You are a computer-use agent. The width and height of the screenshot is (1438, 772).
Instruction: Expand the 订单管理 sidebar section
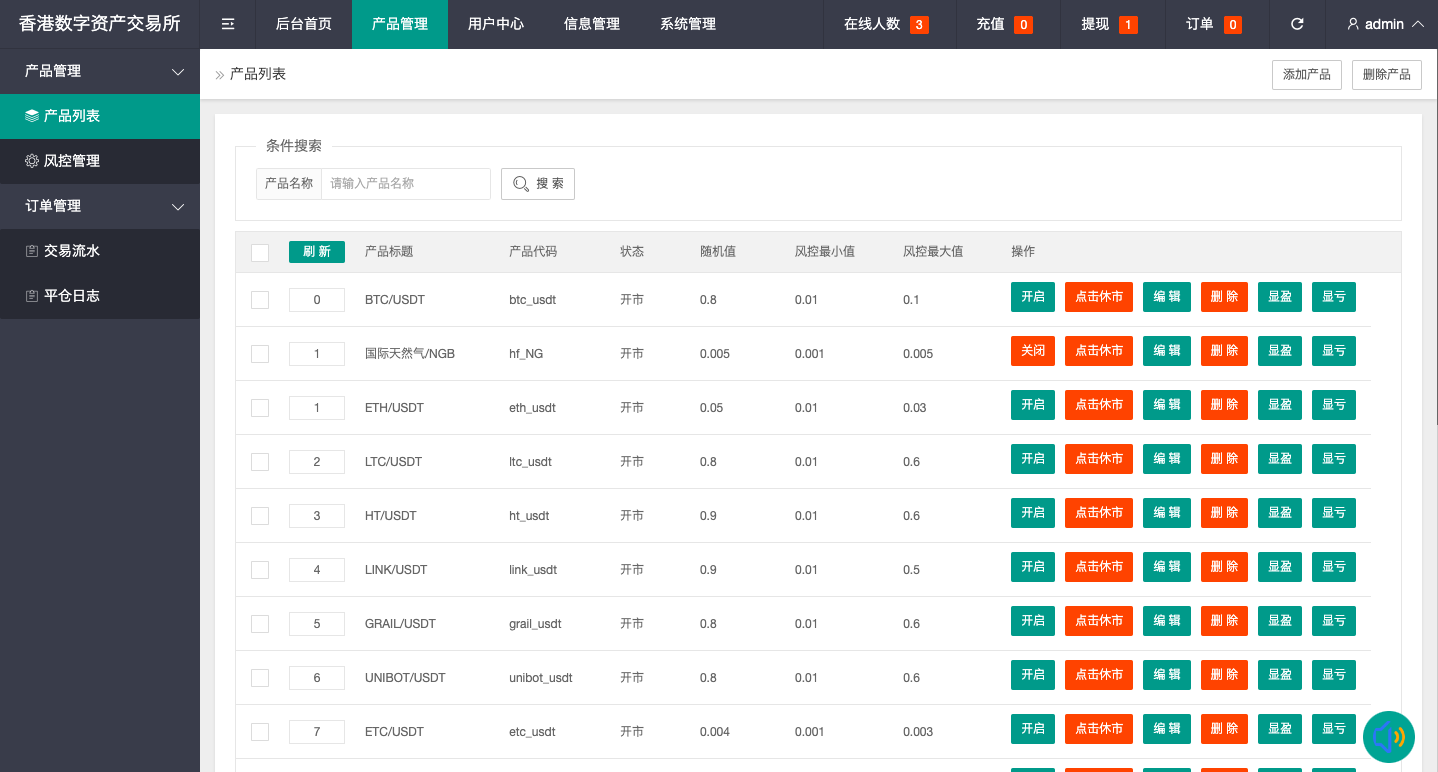pos(178,206)
